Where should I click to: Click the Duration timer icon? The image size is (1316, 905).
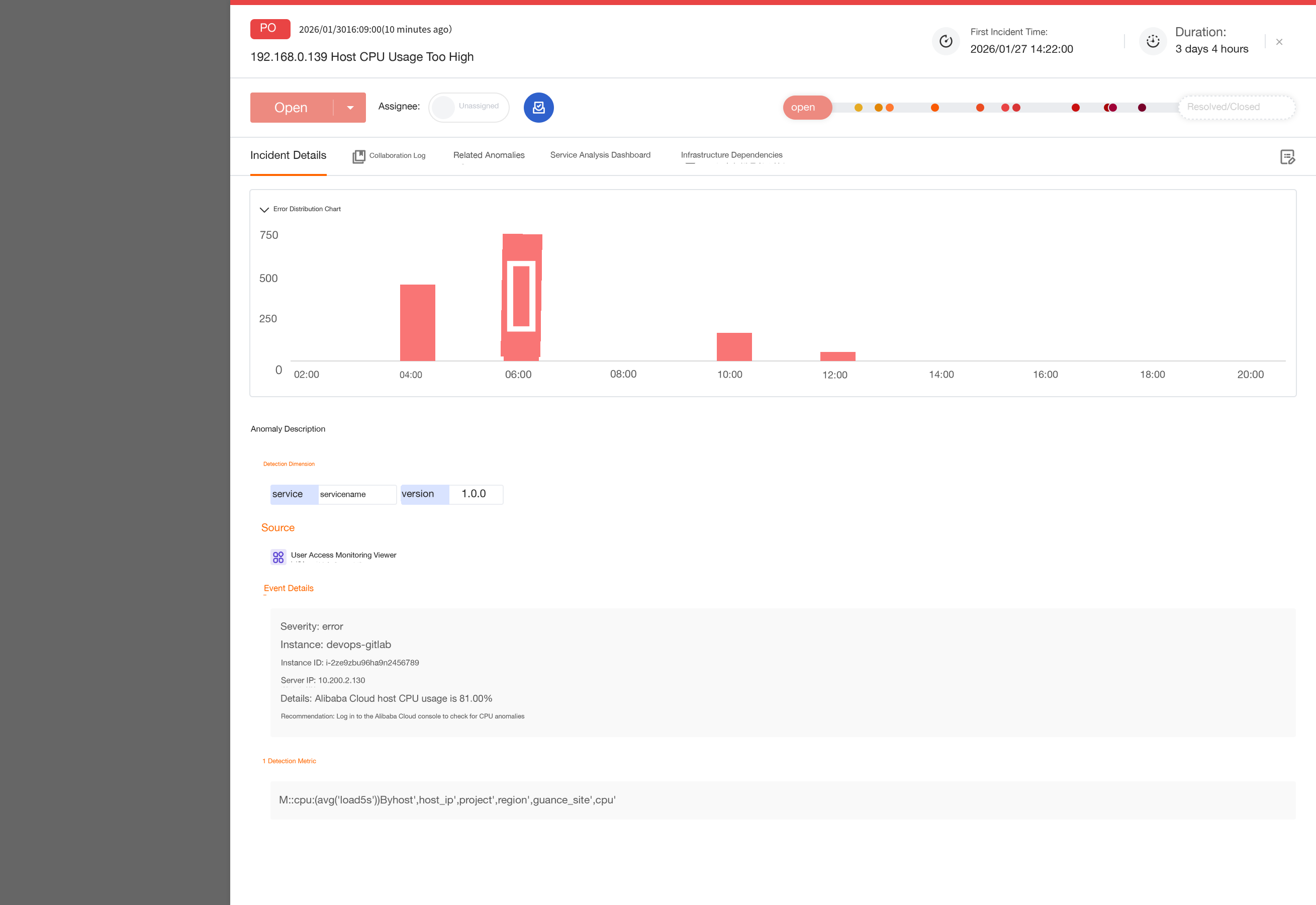(x=1152, y=41)
